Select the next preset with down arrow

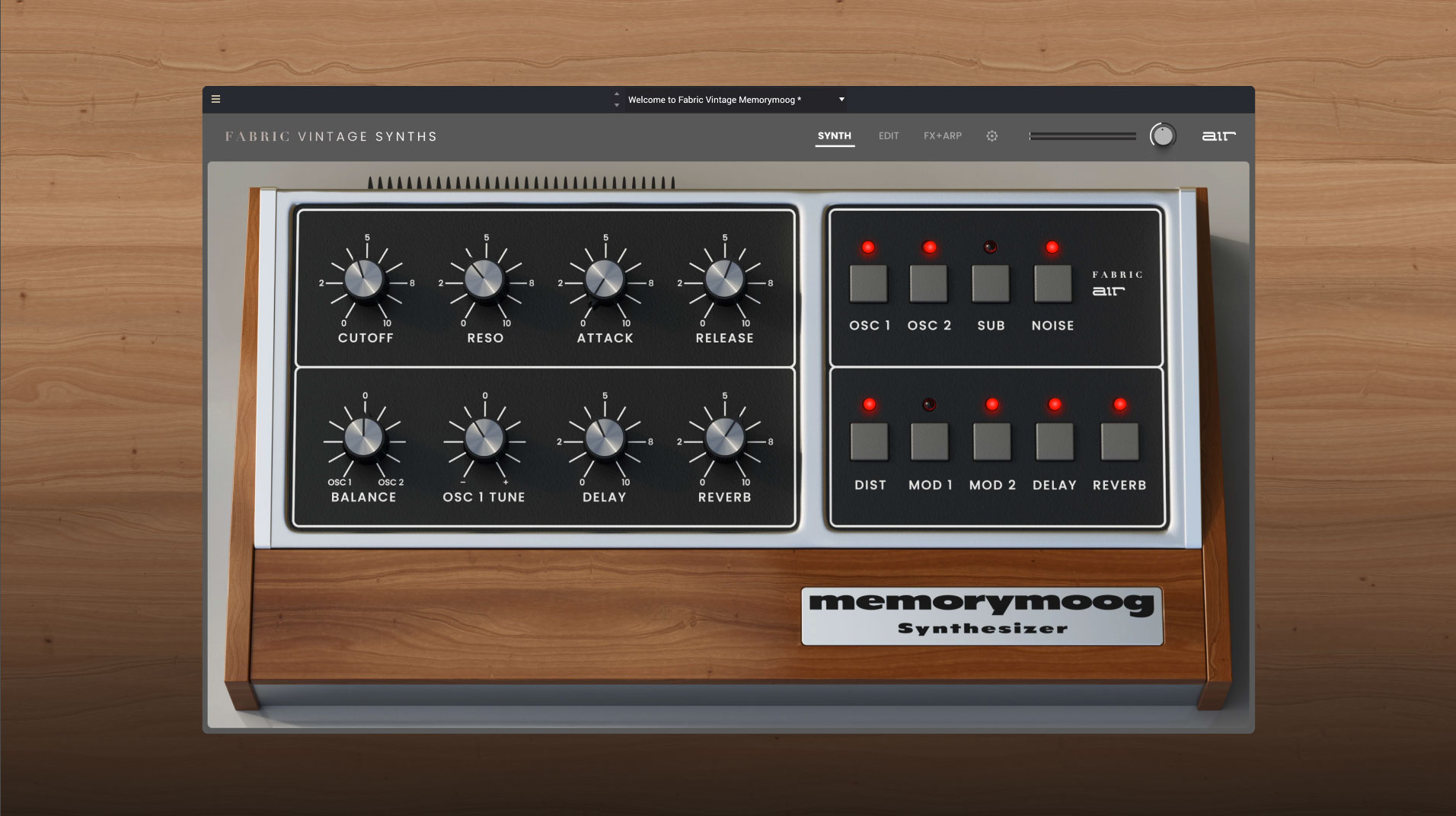617,105
